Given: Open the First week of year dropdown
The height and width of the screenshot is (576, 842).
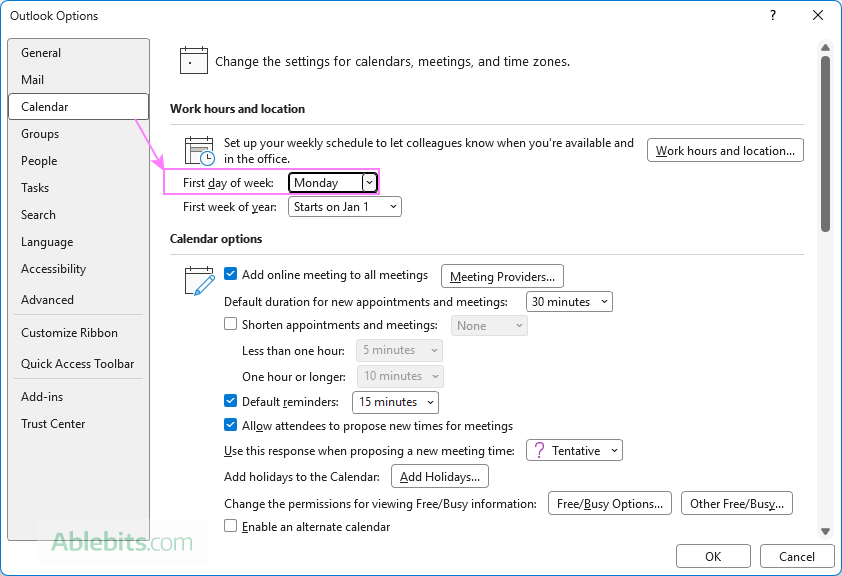Looking at the screenshot, I should click(345, 207).
